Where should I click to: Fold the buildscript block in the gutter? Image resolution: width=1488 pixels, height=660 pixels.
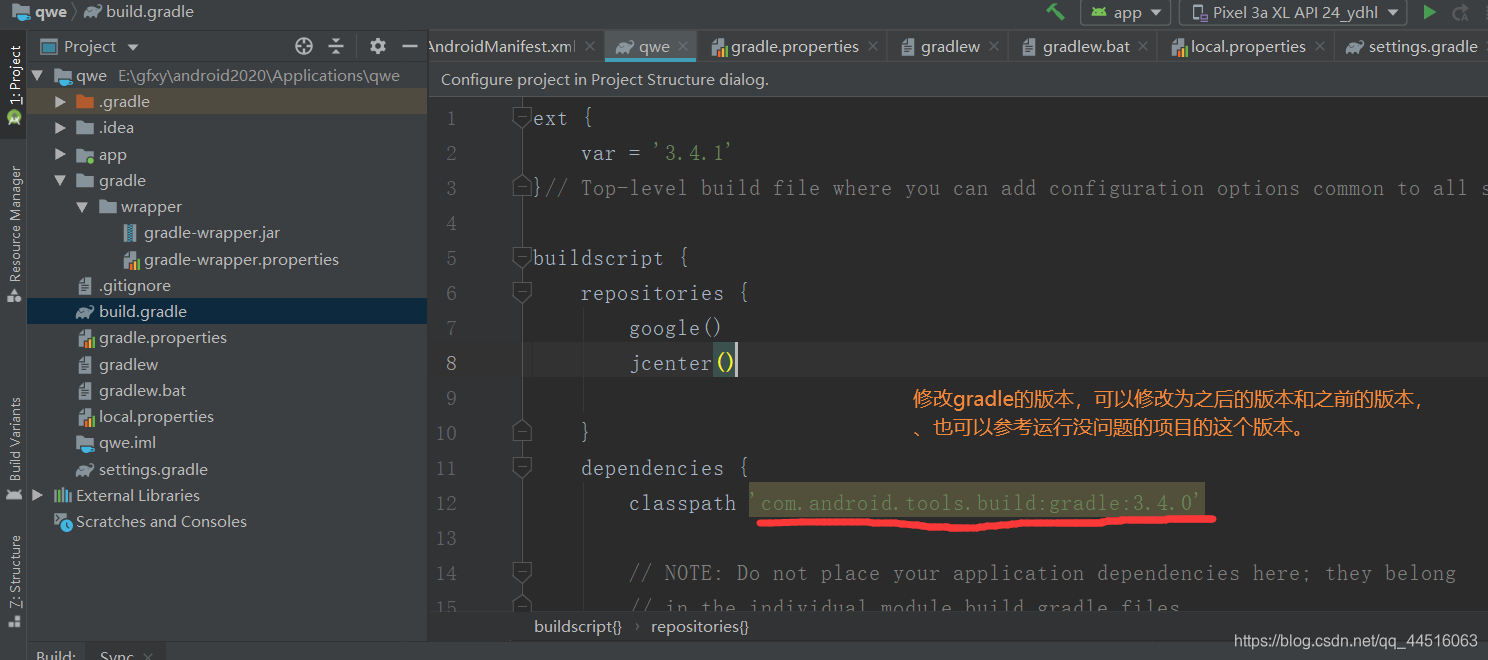pos(521,257)
